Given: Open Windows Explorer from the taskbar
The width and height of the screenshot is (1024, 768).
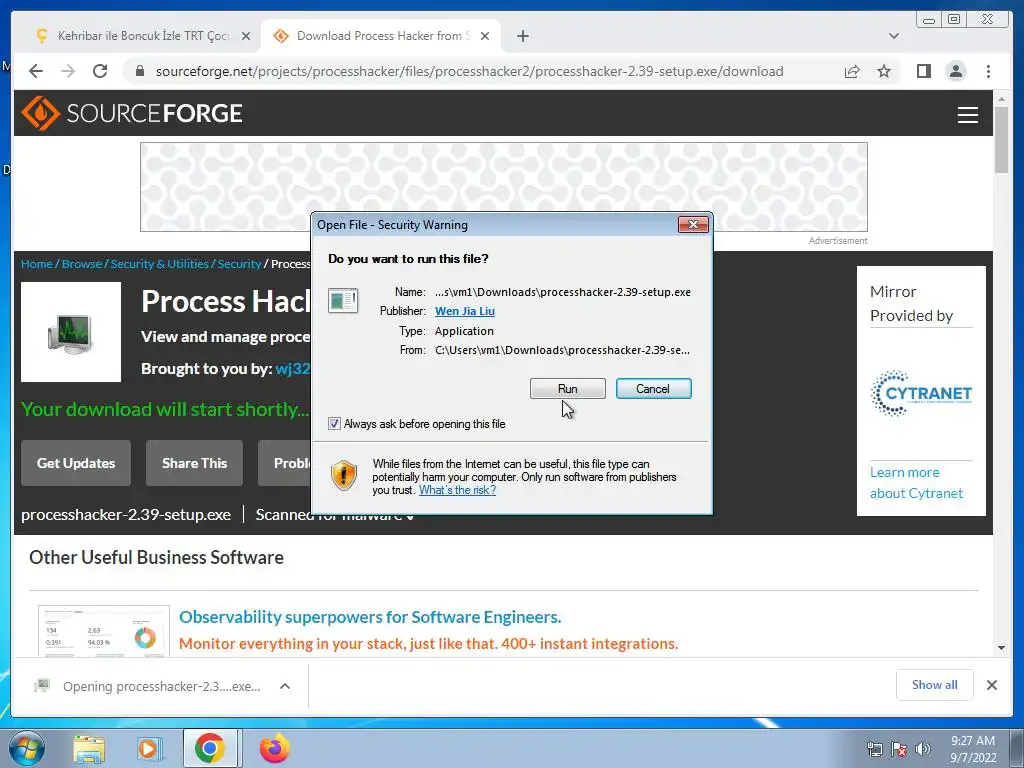Looking at the screenshot, I should (x=89, y=748).
